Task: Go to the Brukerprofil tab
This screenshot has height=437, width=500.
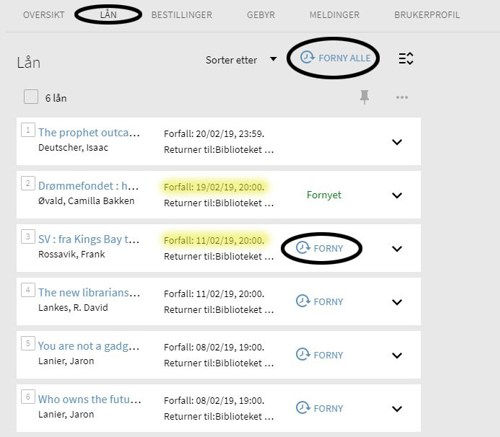Action: pyautogui.click(x=427, y=15)
